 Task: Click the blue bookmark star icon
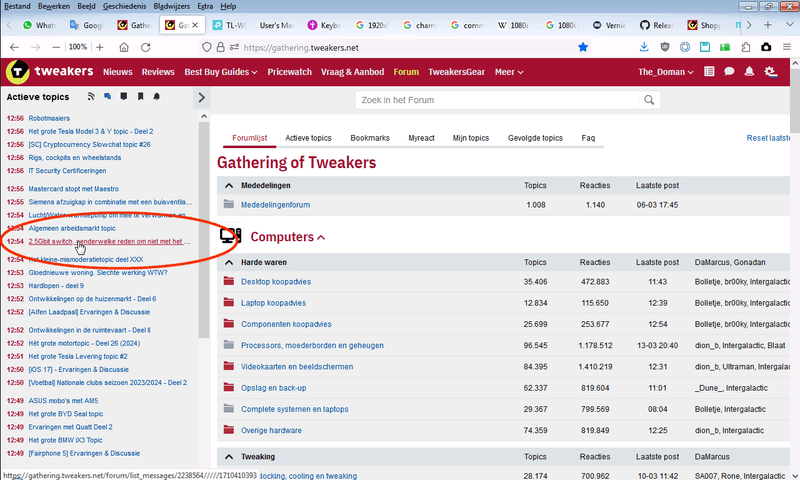[x=583, y=47]
